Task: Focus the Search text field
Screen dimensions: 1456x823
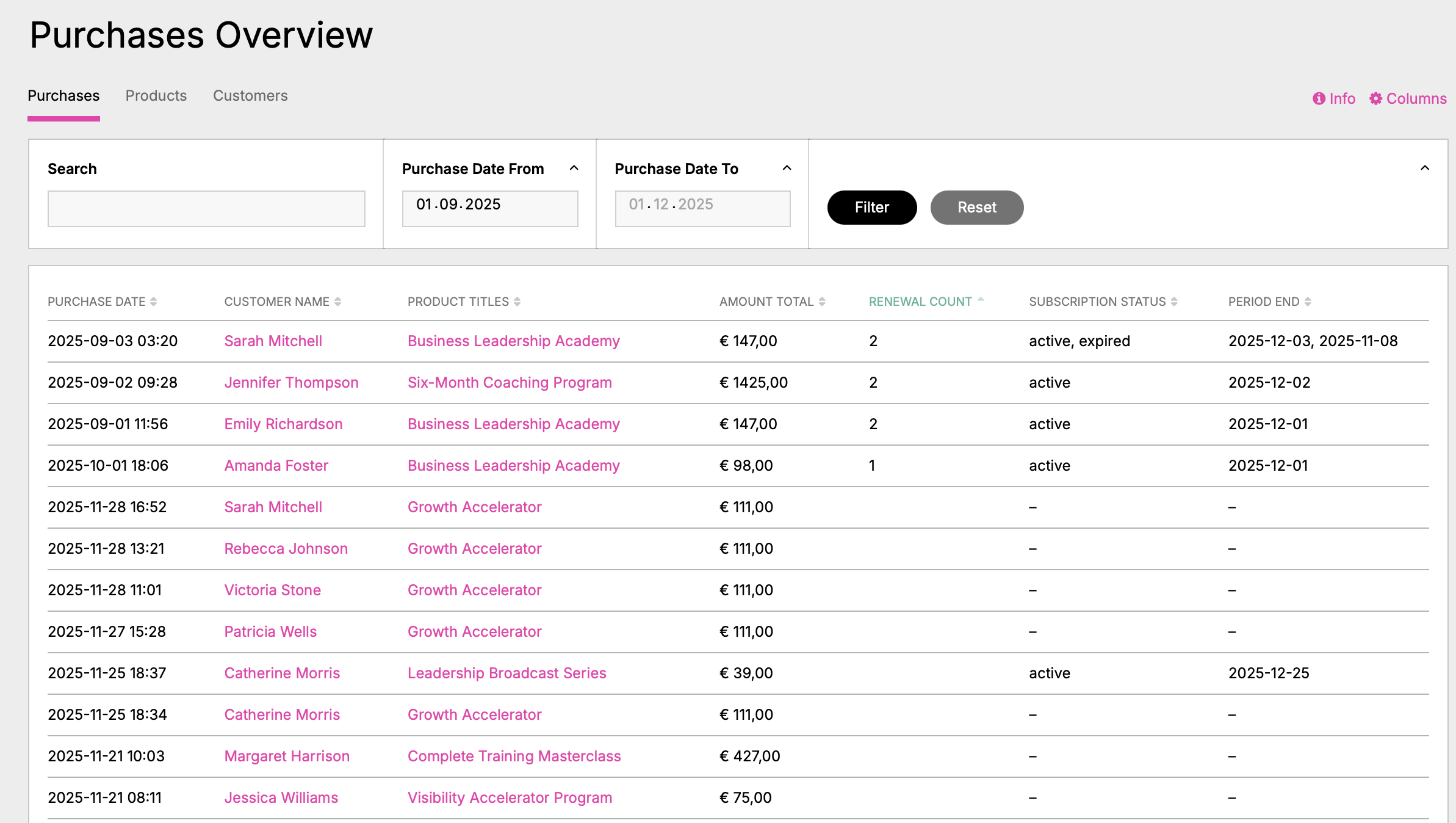Action: pos(206,209)
